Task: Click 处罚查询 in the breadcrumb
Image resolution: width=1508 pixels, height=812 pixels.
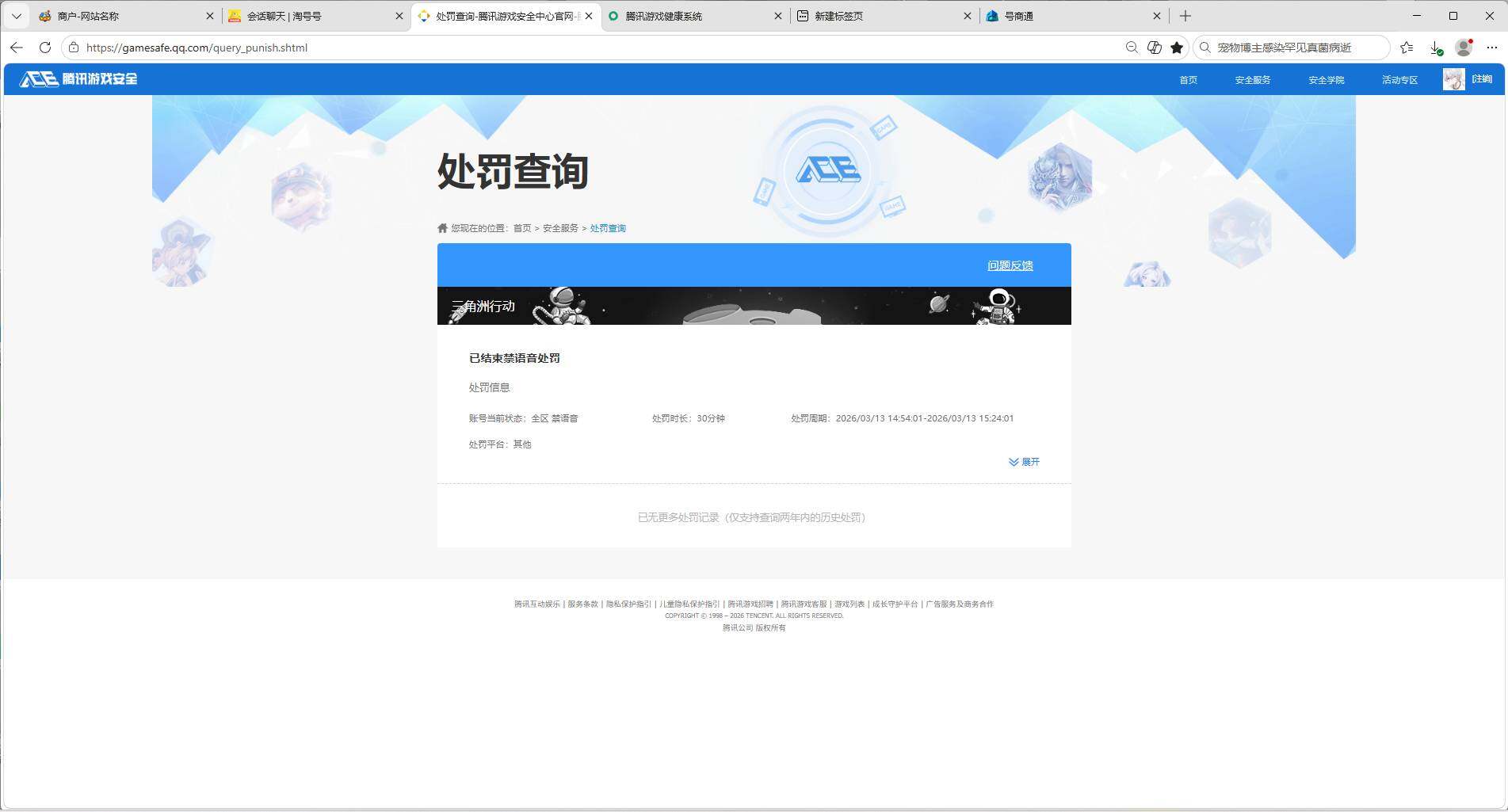Action: tap(608, 228)
